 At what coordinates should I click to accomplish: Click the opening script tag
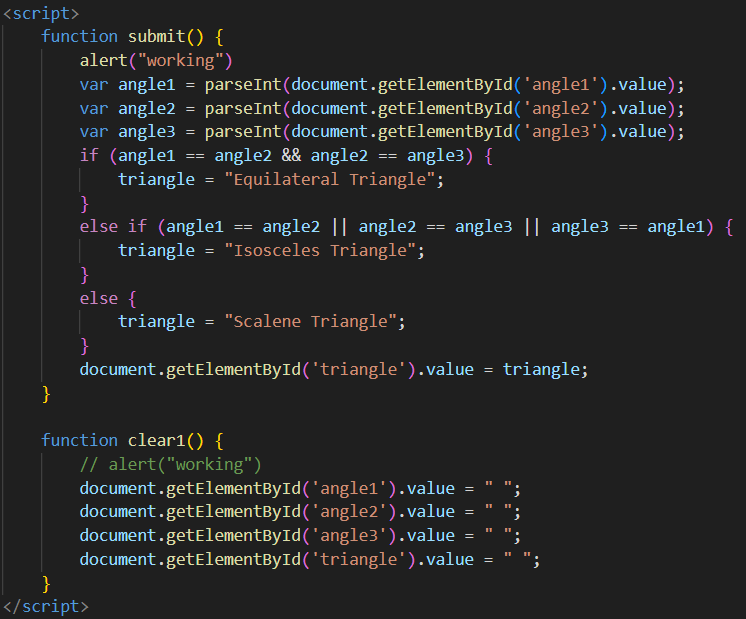40,13
